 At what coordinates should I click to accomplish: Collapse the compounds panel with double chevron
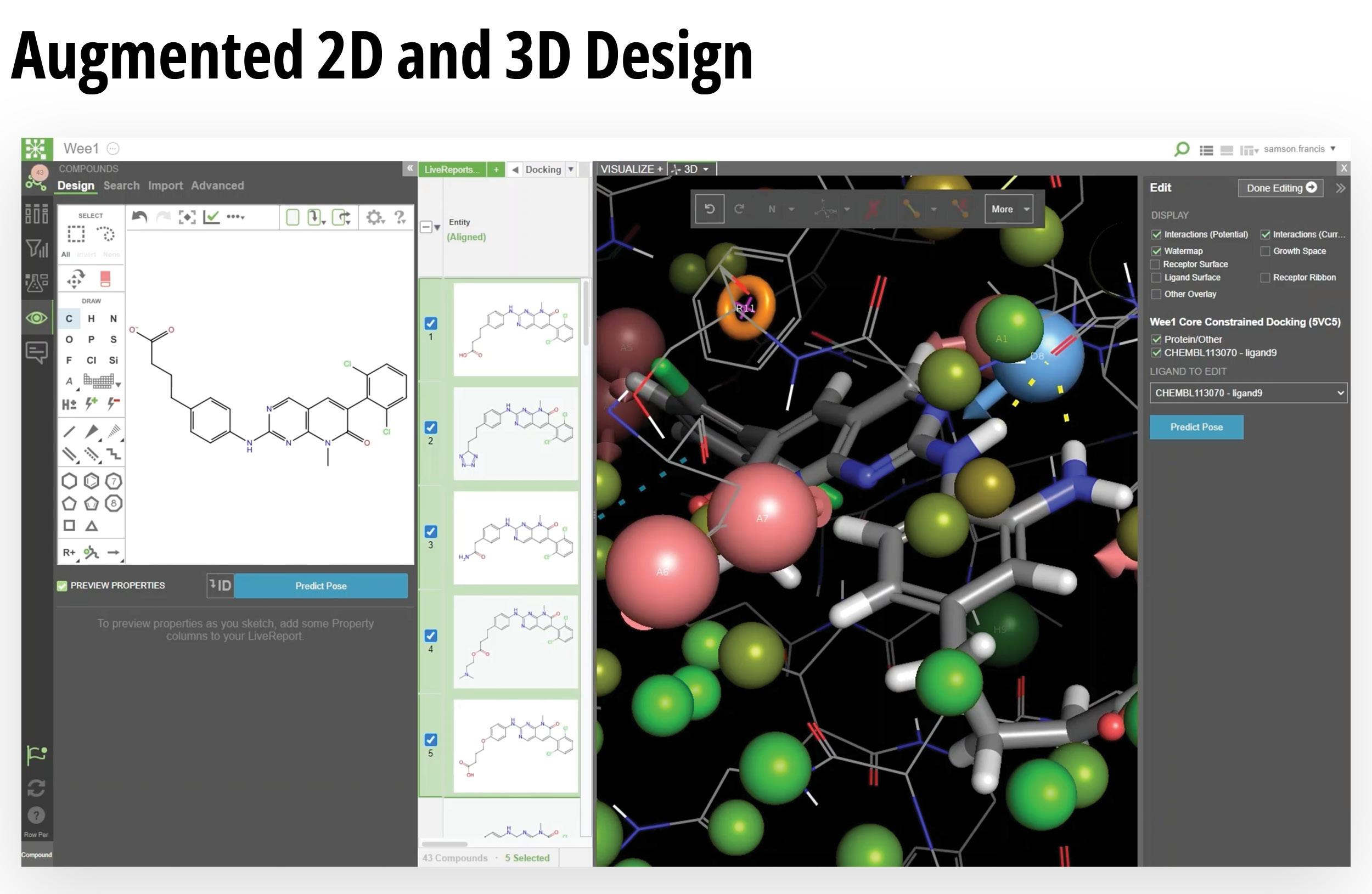pos(409,168)
